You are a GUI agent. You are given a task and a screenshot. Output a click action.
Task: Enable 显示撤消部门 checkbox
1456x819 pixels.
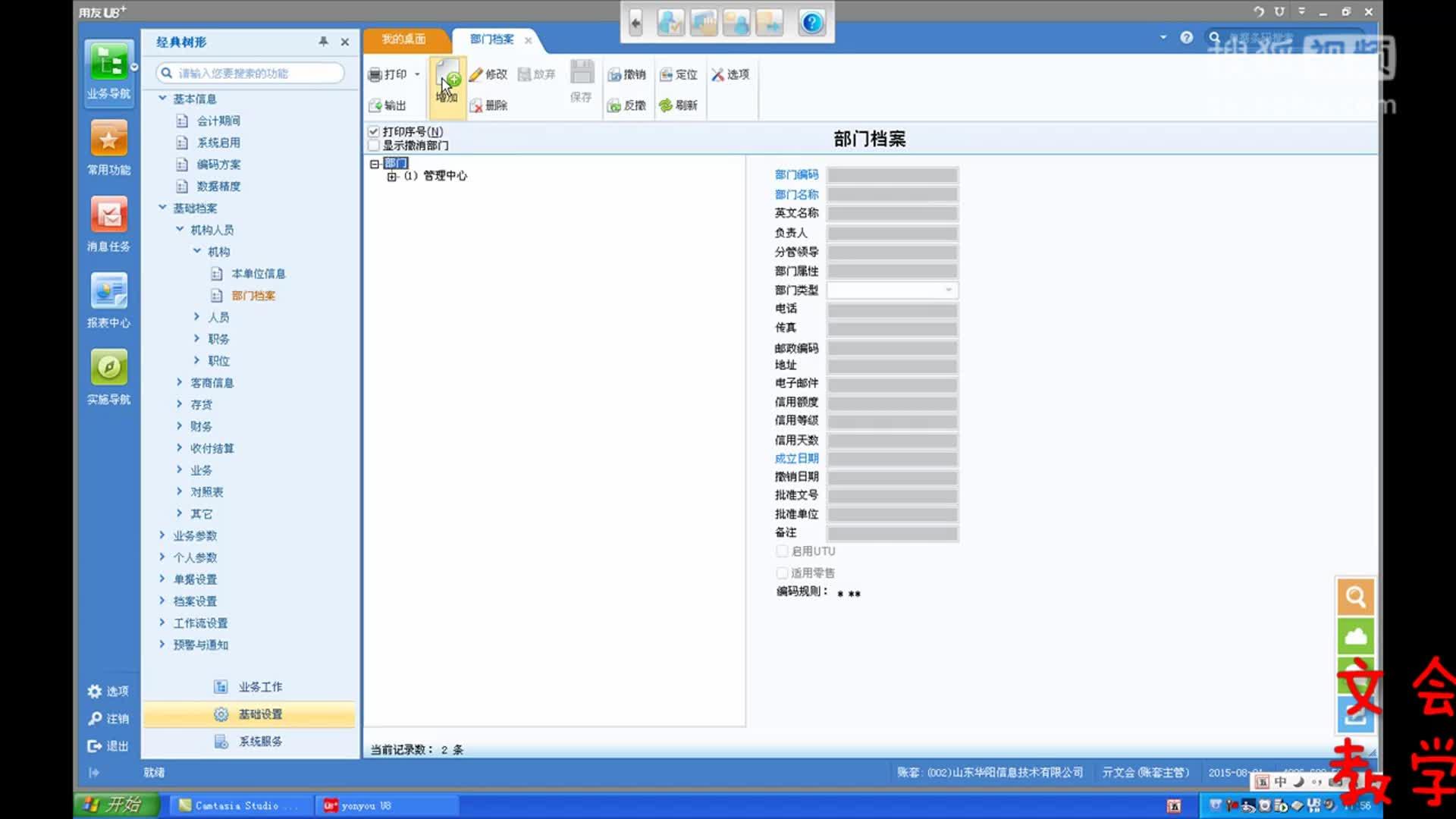[x=374, y=146]
